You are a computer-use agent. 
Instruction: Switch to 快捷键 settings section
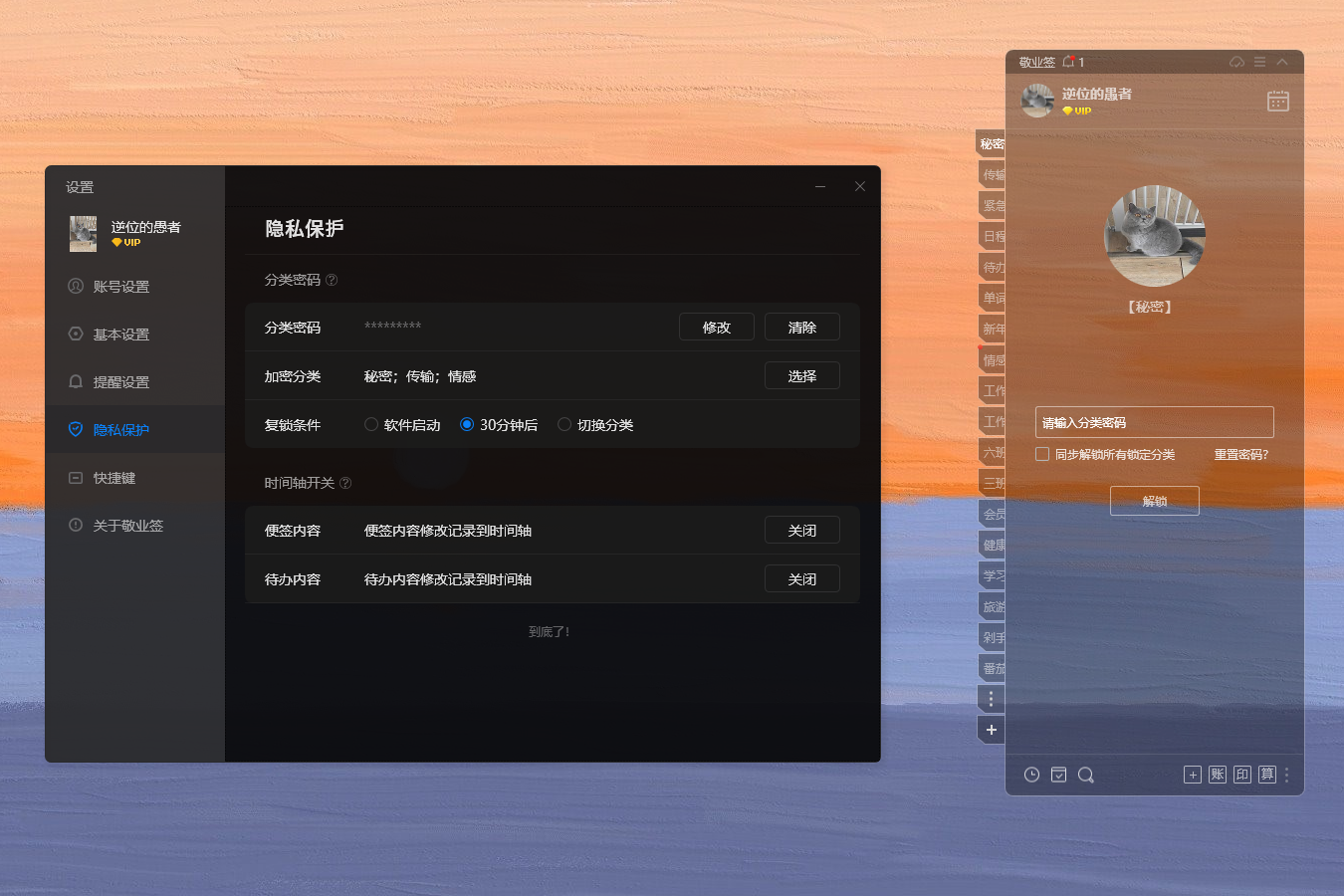(113, 478)
